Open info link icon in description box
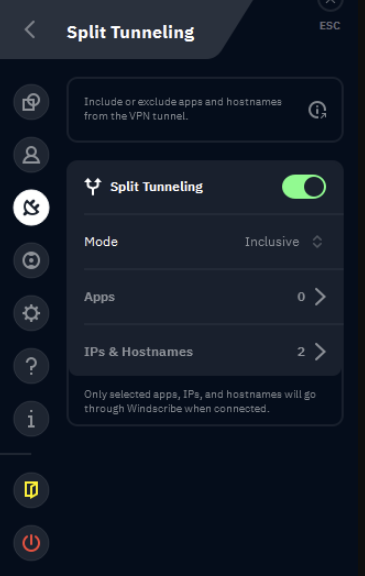Screen dimensions: 365x576 click(x=317, y=110)
